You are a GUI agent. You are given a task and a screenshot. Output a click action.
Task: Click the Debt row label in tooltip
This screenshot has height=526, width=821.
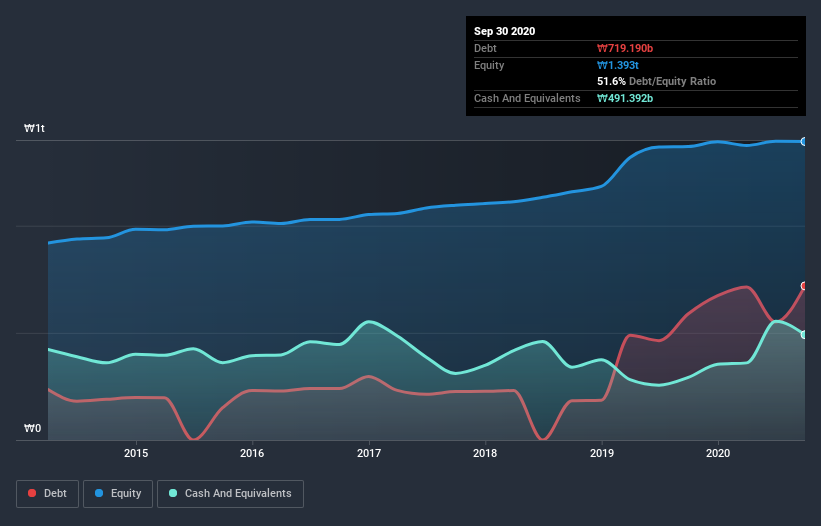(x=485, y=48)
